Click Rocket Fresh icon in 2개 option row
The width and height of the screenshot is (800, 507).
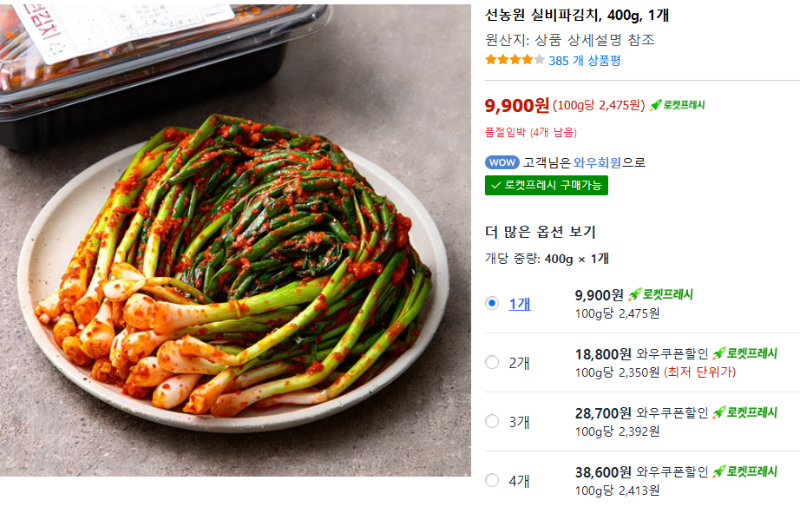[x=744, y=353]
